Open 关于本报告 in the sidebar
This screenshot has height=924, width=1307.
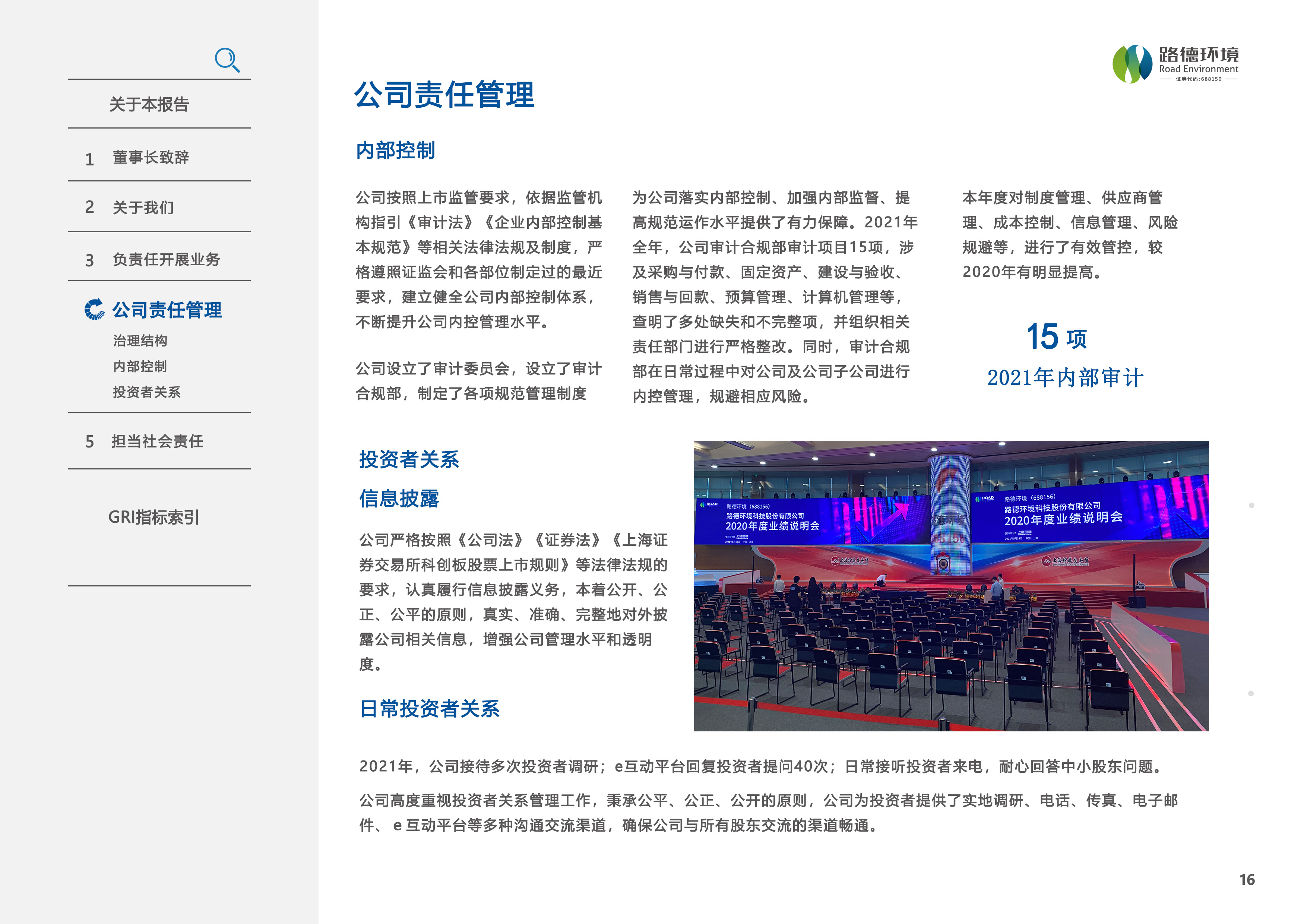[x=149, y=104]
